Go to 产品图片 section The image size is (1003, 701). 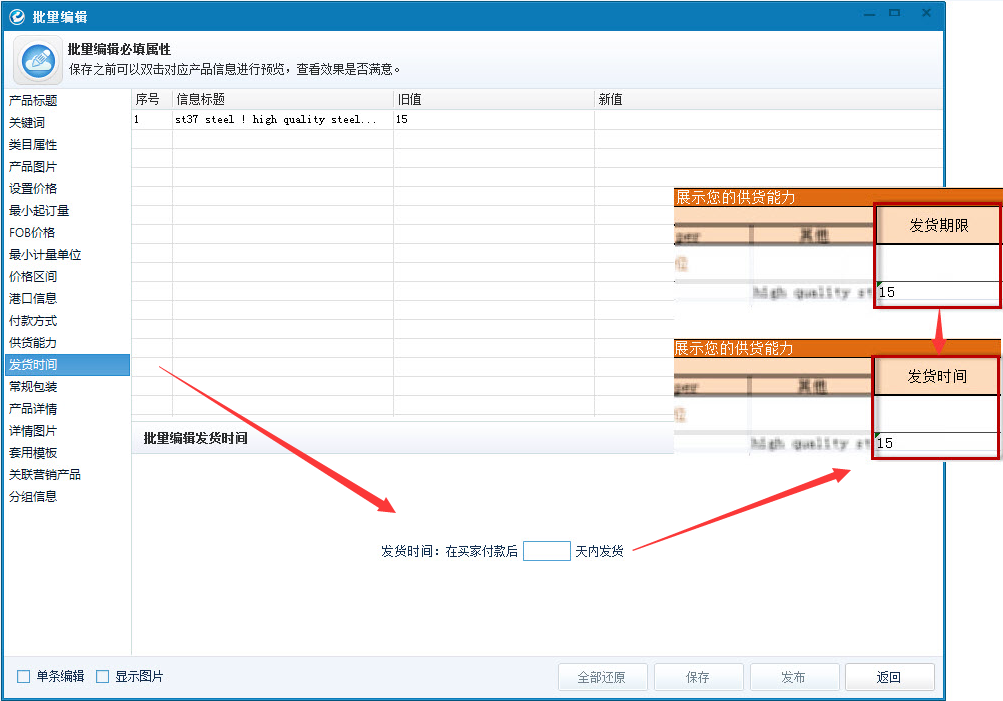(33, 167)
